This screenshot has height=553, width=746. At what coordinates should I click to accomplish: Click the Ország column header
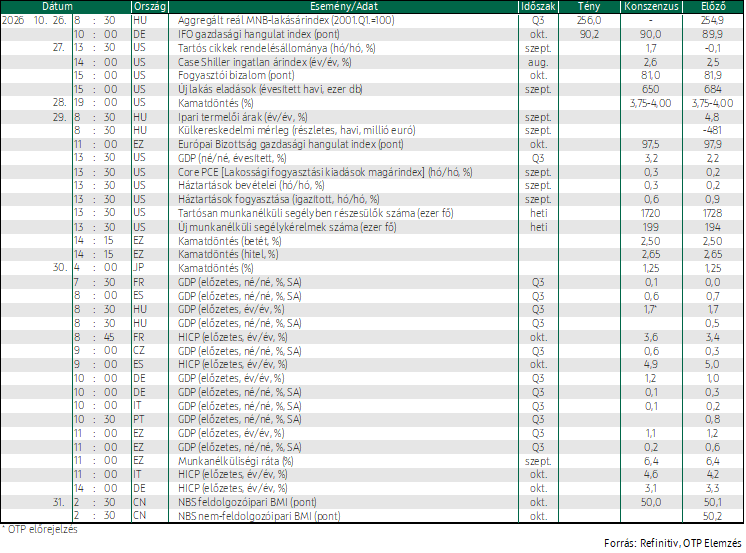pyautogui.click(x=150, y=6)
